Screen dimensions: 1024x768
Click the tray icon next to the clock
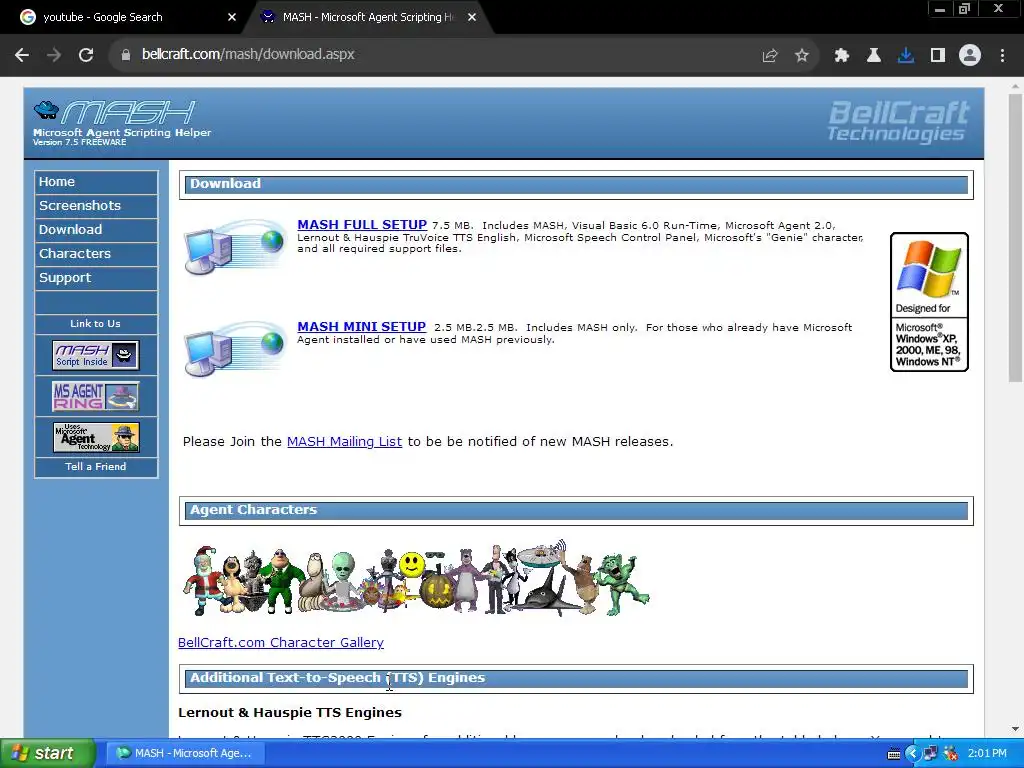click(951, 754)
